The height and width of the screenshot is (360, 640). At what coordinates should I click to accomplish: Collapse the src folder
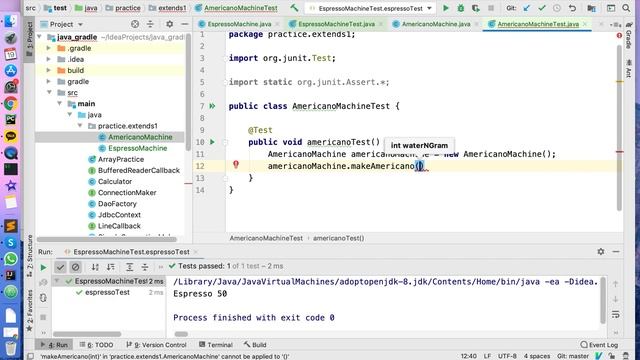click(49, 93)
